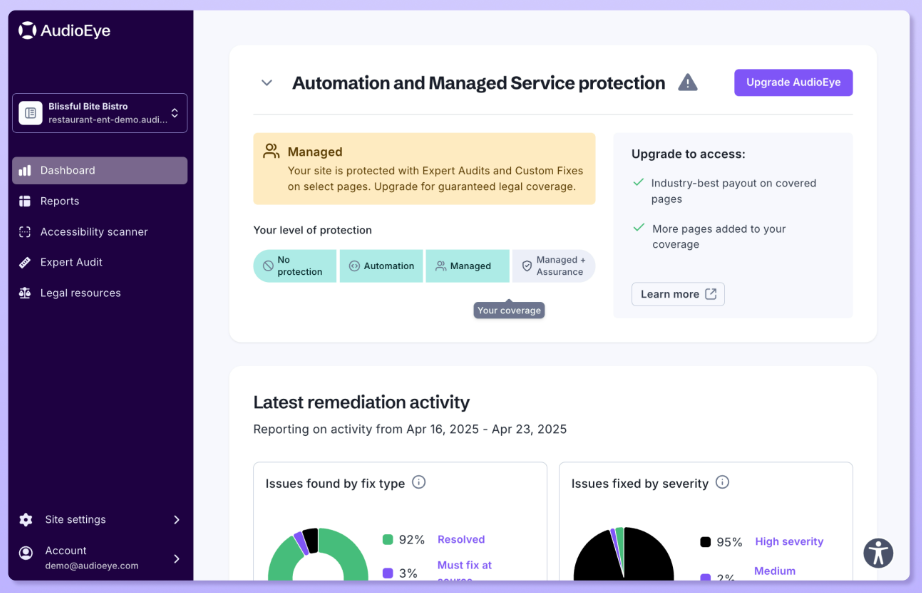The width and height of the screenshot is (922, 593).
Task: Click the Apr 16, 2025 - Apr 23, 2025 date text
Action: 486,429
